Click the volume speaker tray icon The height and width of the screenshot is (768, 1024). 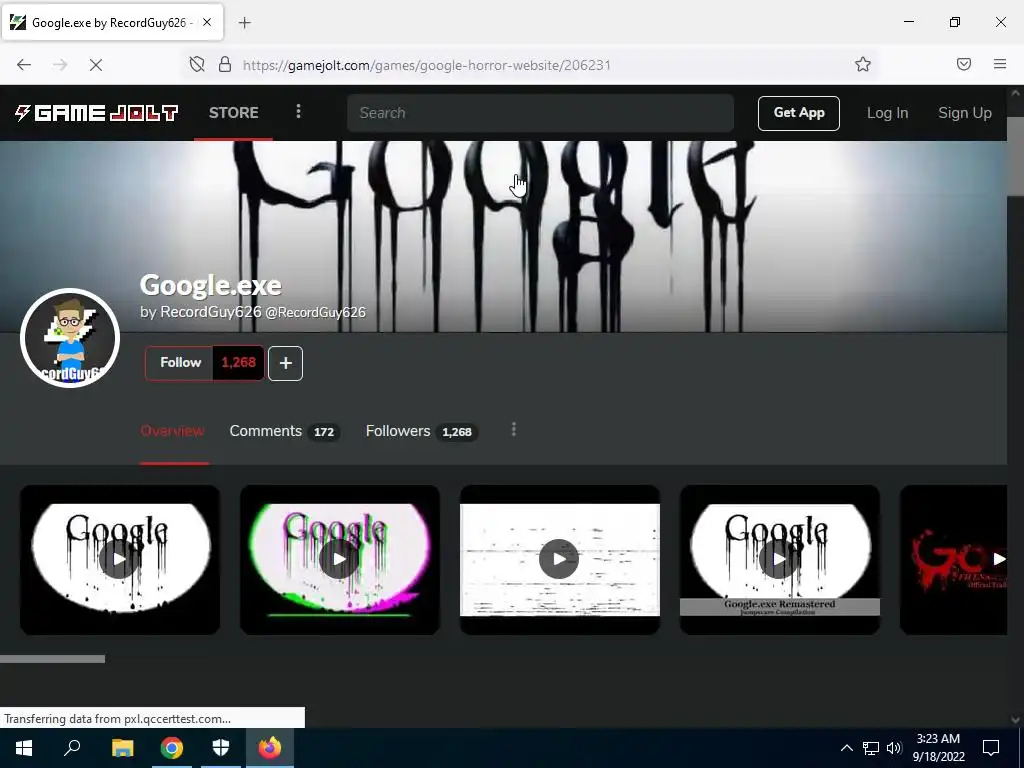(894, 748)
